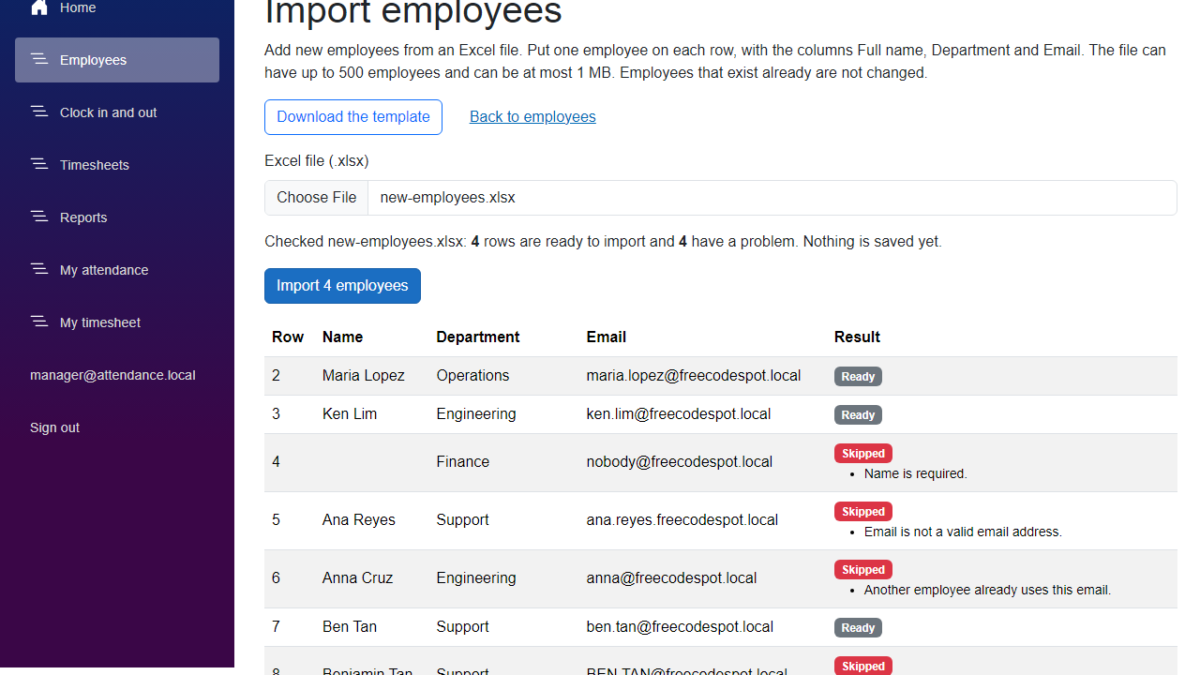
Task: Click 'Email is not a valid email address.' message
Action: click(x=962, y=532)
